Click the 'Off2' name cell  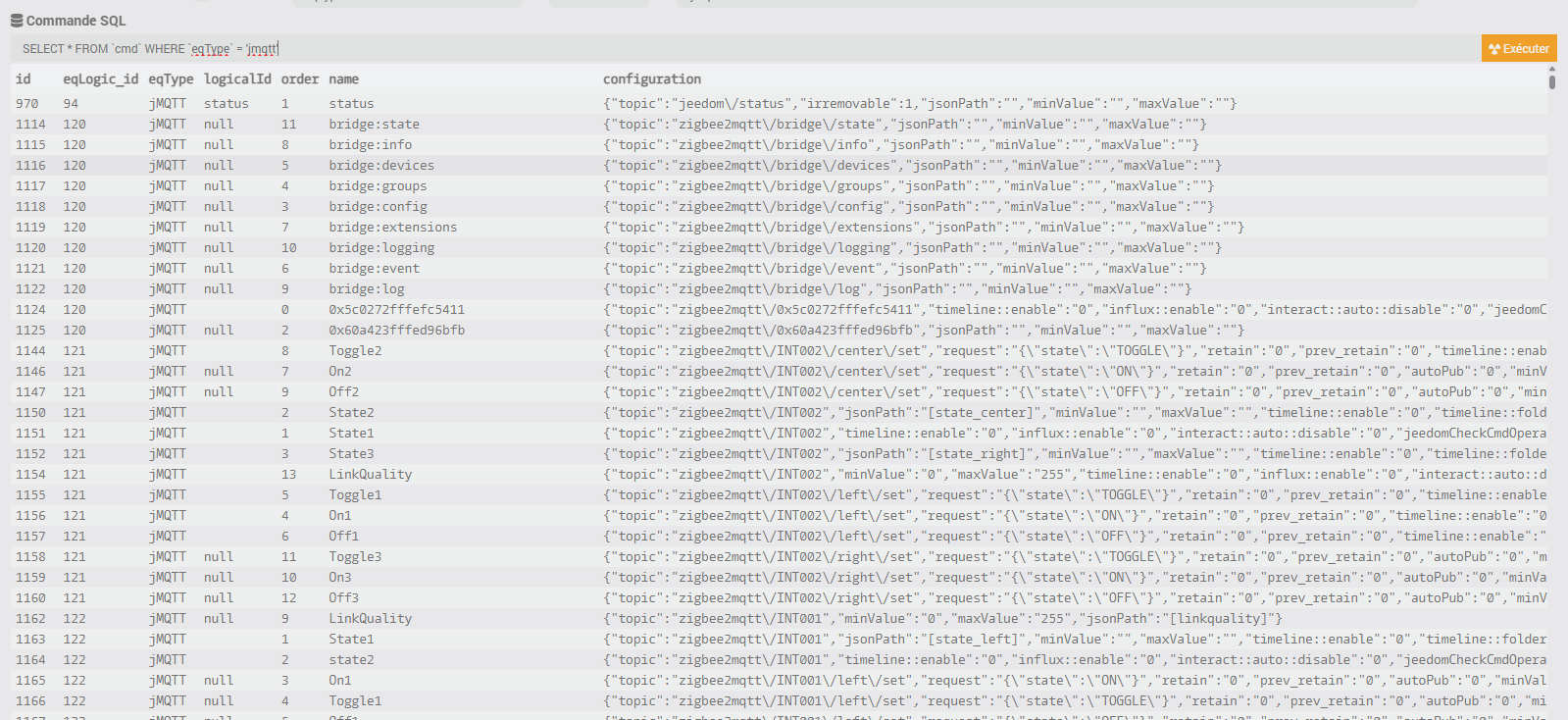point(343,392)
